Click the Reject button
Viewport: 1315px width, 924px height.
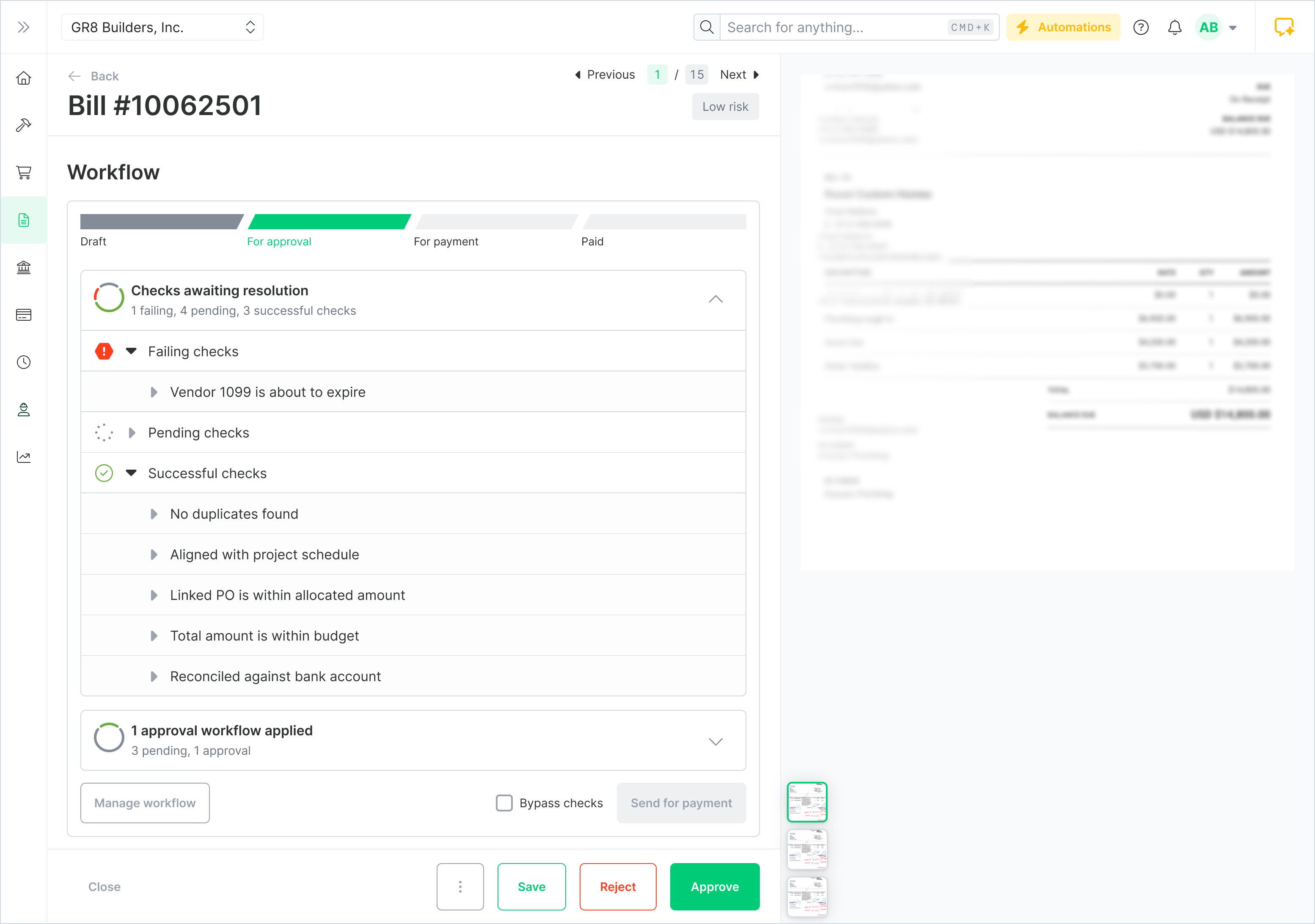coord(617,887)
